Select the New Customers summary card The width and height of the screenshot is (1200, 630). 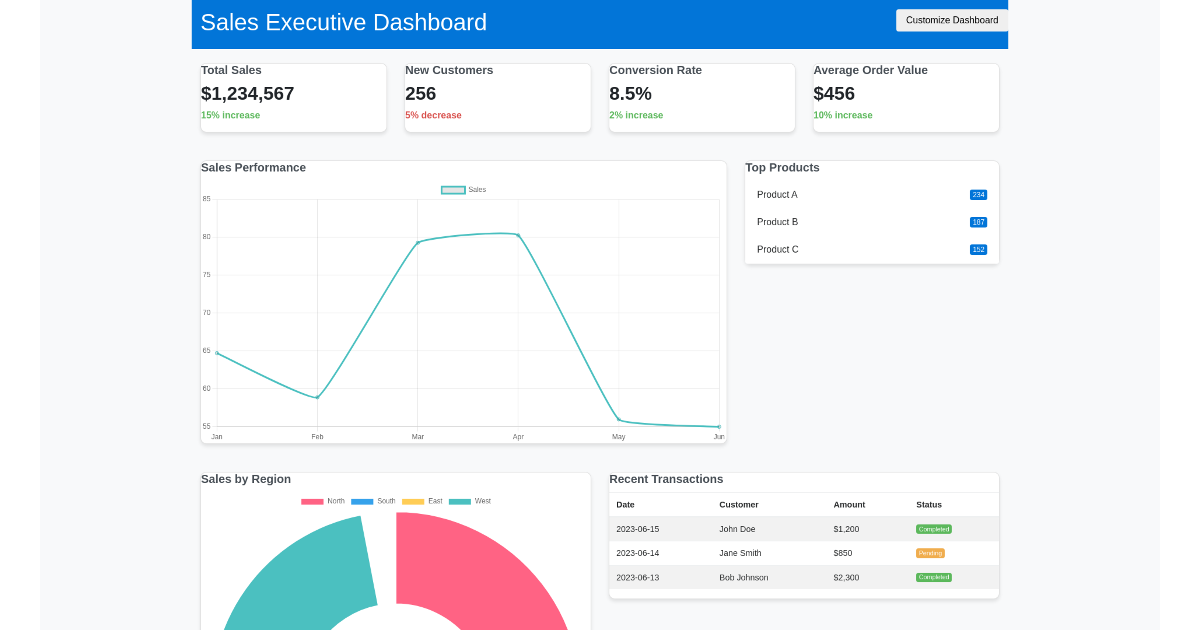click(497, 97)
